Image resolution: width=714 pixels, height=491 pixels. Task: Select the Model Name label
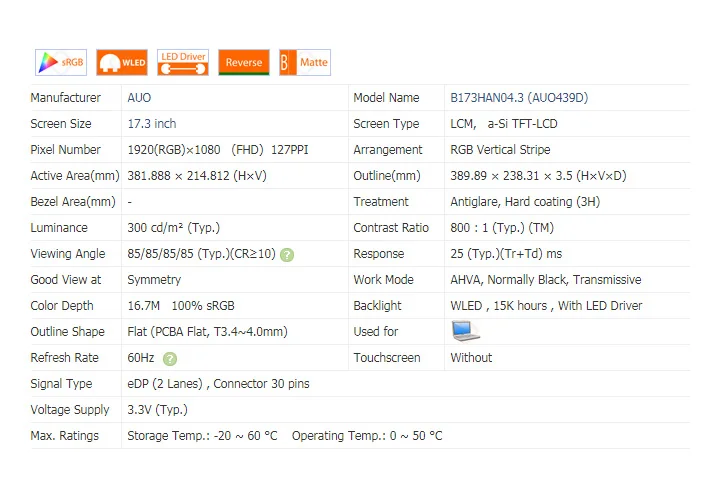point(386,98)
